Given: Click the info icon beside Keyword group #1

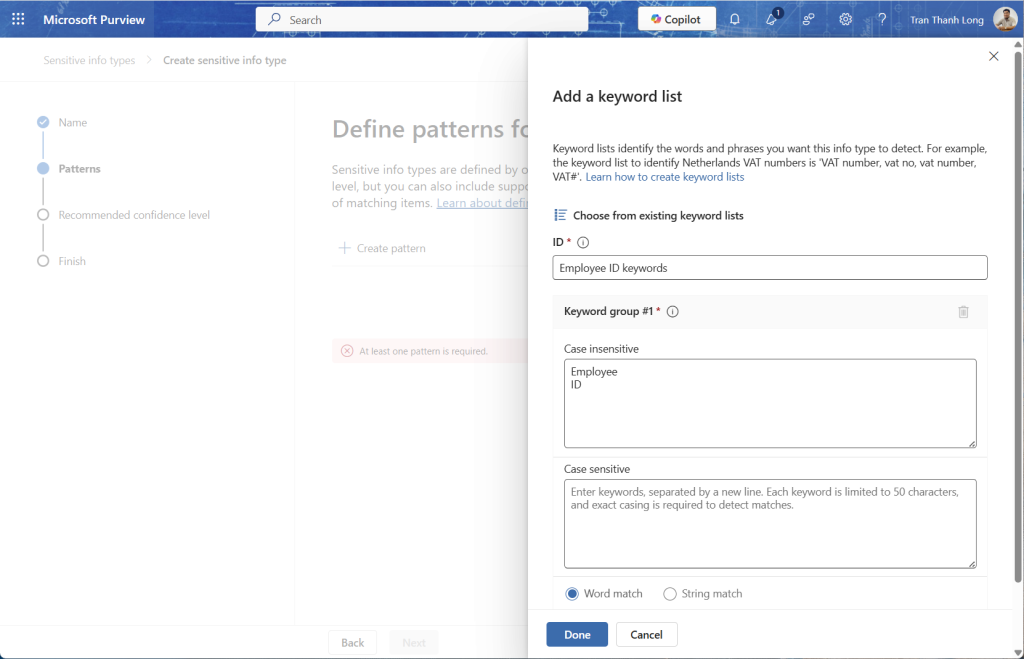Looking at the screenshot, I should [673, 312].
